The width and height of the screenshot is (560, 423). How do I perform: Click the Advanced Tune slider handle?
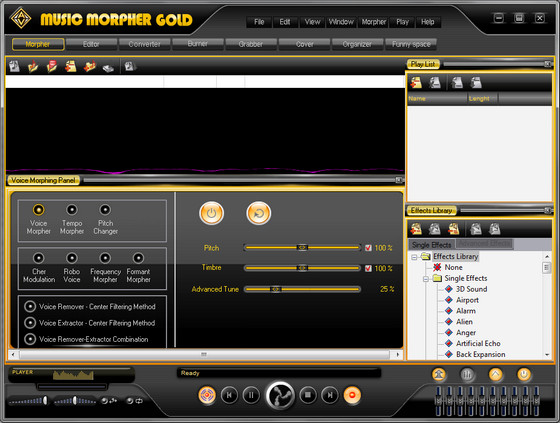click(x=275, y=289)
